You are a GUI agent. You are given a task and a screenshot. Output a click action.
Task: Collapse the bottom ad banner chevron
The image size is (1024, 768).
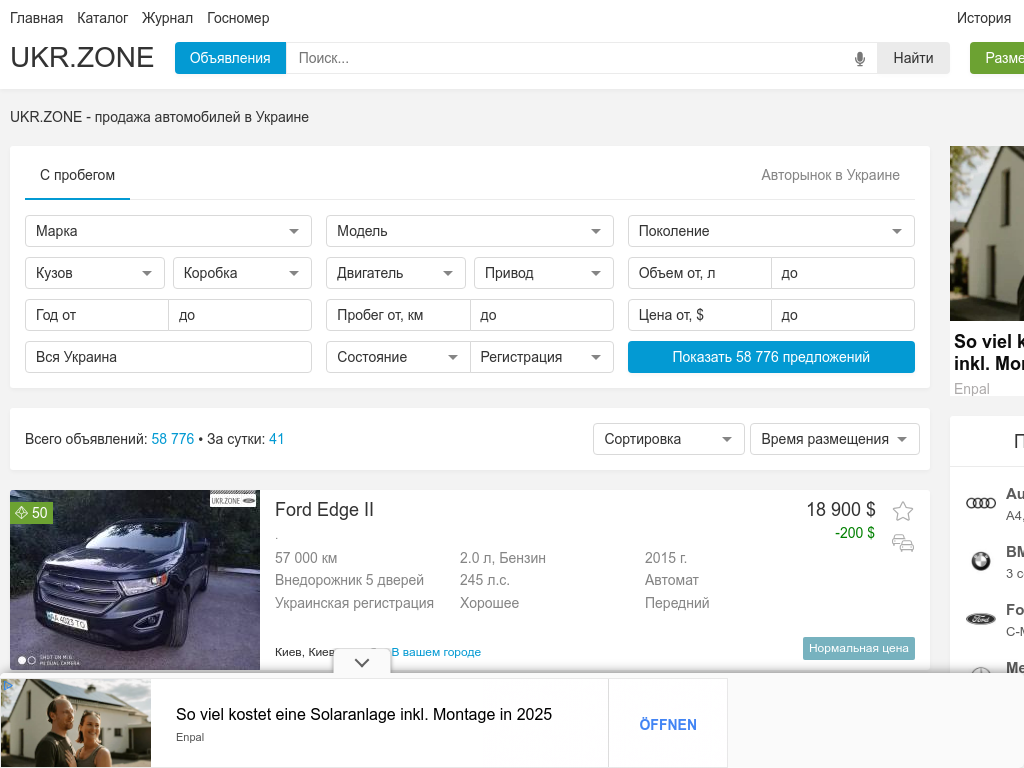pyautogui.click(x=362, y=663)
